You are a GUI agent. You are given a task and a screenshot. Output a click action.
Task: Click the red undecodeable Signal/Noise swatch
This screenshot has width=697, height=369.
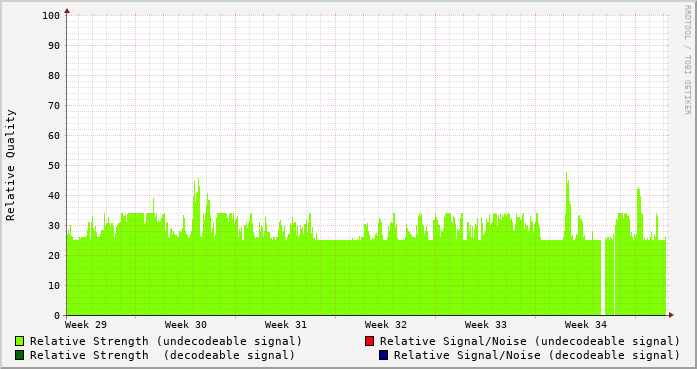click(x=369, y=341)
